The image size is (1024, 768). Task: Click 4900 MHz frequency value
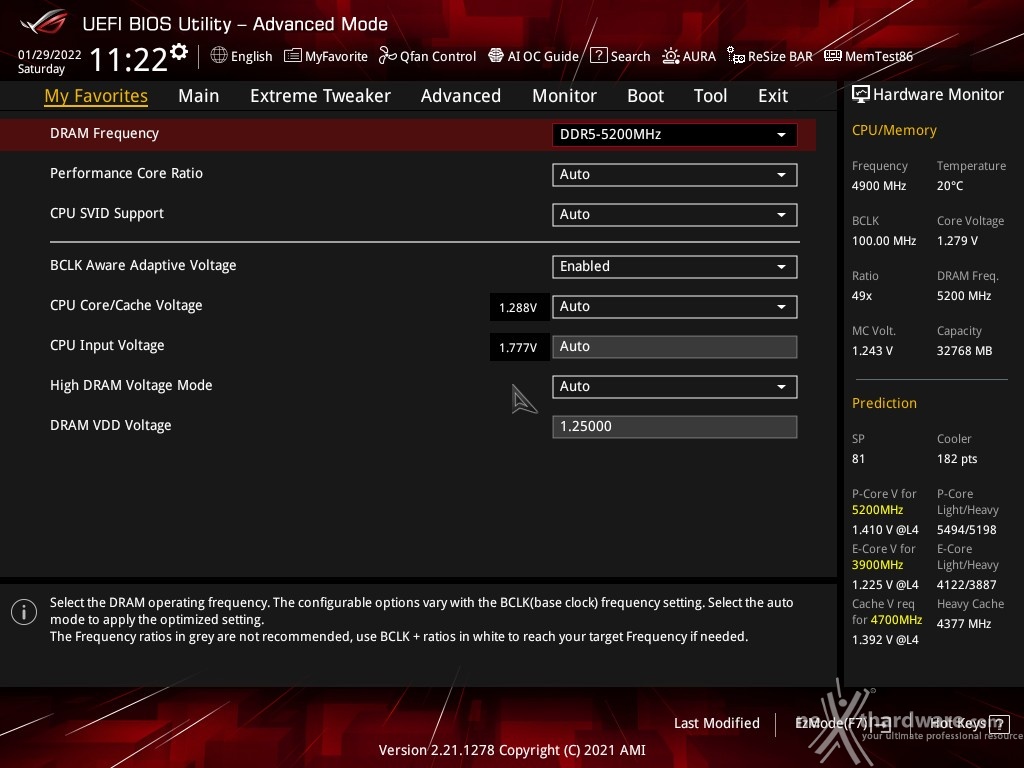[x=878, y=185]
